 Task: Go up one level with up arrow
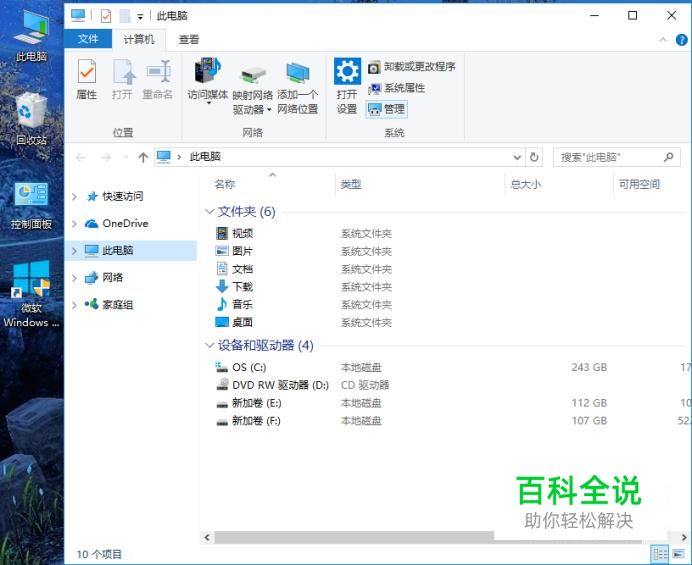(143, 157)
